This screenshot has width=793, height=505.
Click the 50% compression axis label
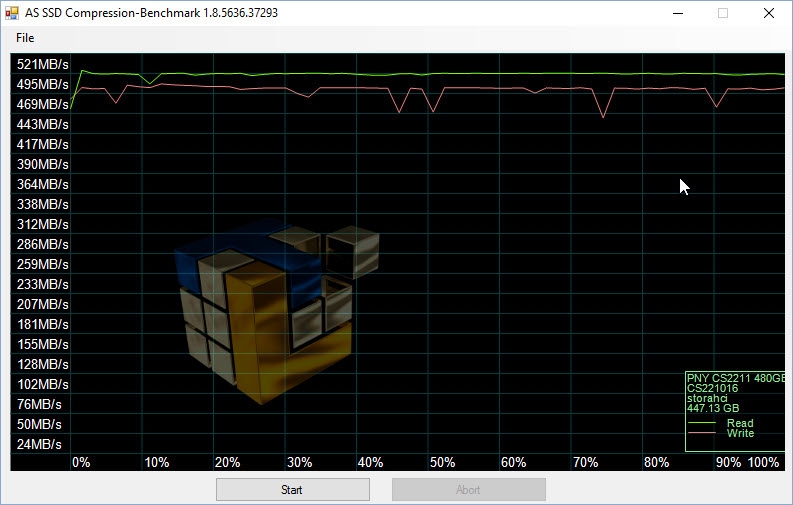[443, 463]
